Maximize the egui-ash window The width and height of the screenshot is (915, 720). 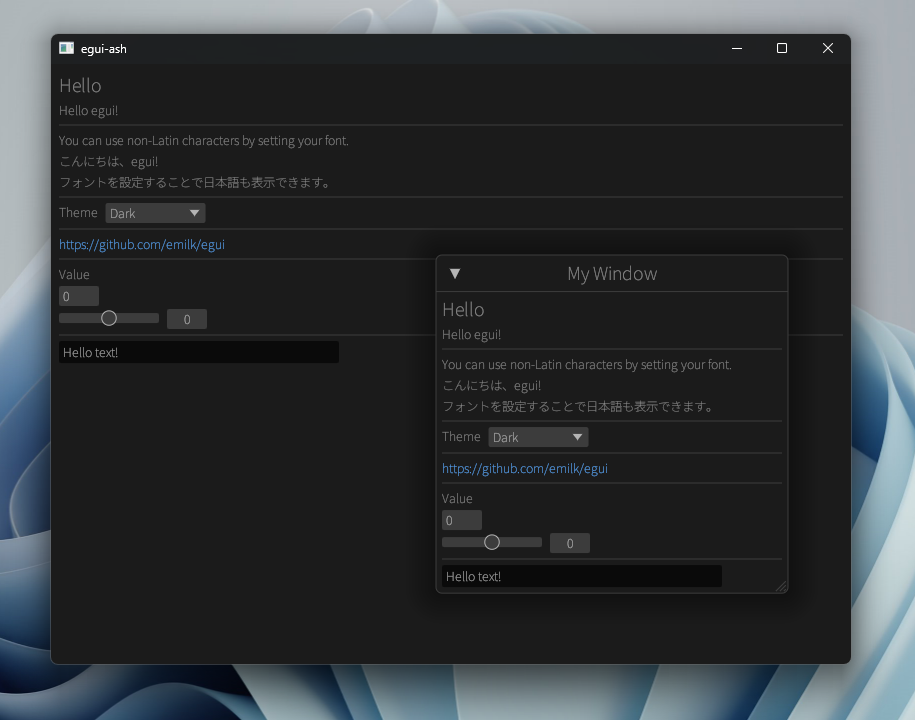tap(782, 48)
